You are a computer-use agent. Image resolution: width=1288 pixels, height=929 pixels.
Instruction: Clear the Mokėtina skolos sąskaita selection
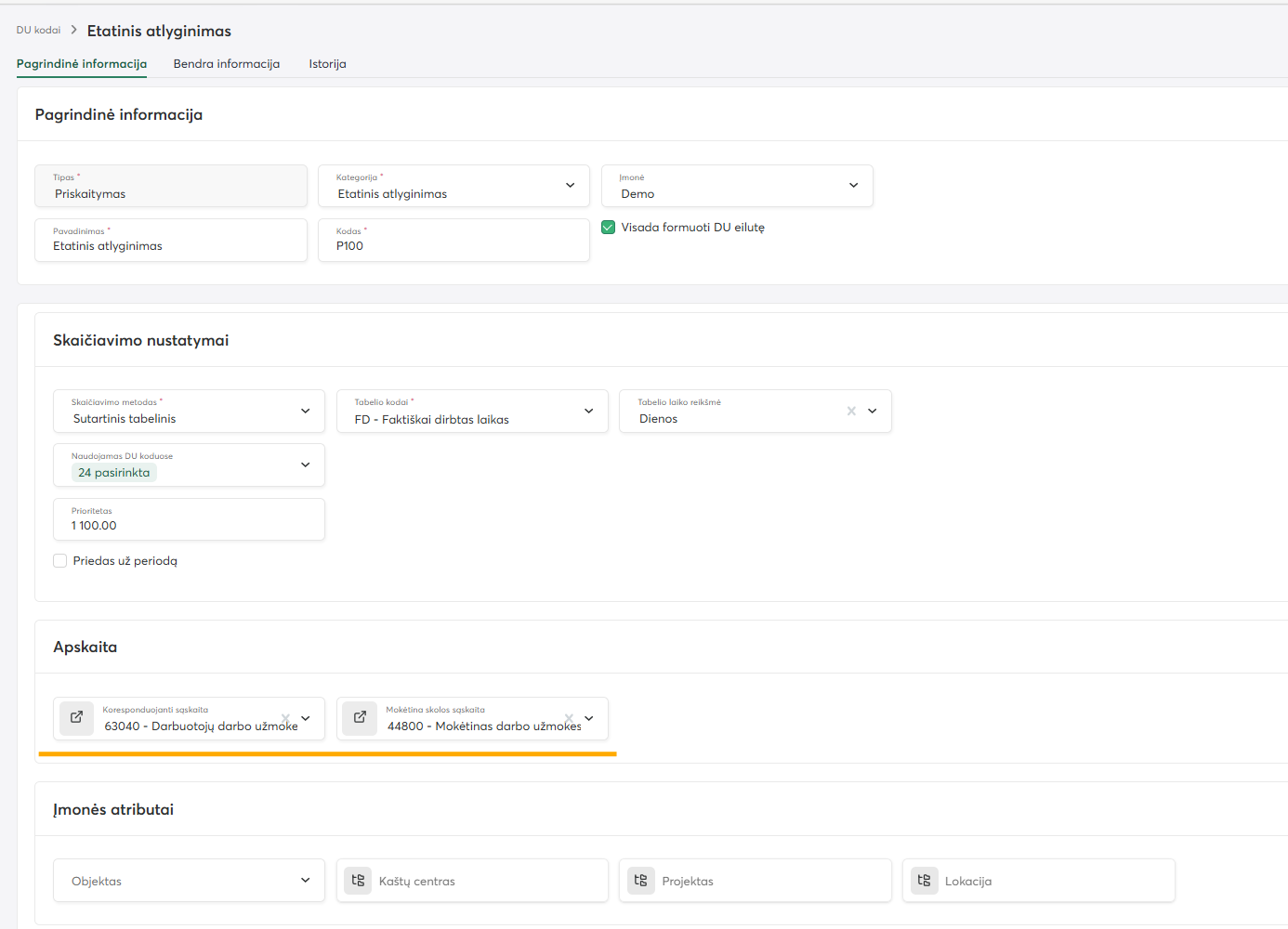pos(569,718)
